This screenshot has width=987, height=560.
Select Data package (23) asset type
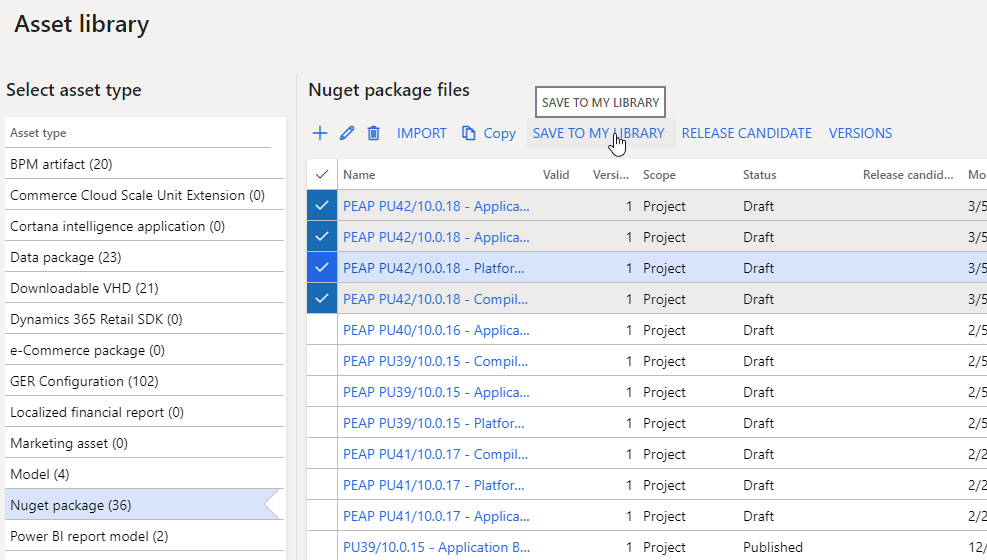(x=144, y=257)
